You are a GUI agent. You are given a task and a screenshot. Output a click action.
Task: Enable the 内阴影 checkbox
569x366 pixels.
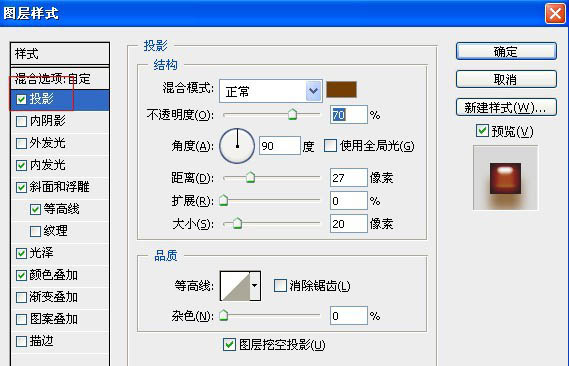[21, 121]
